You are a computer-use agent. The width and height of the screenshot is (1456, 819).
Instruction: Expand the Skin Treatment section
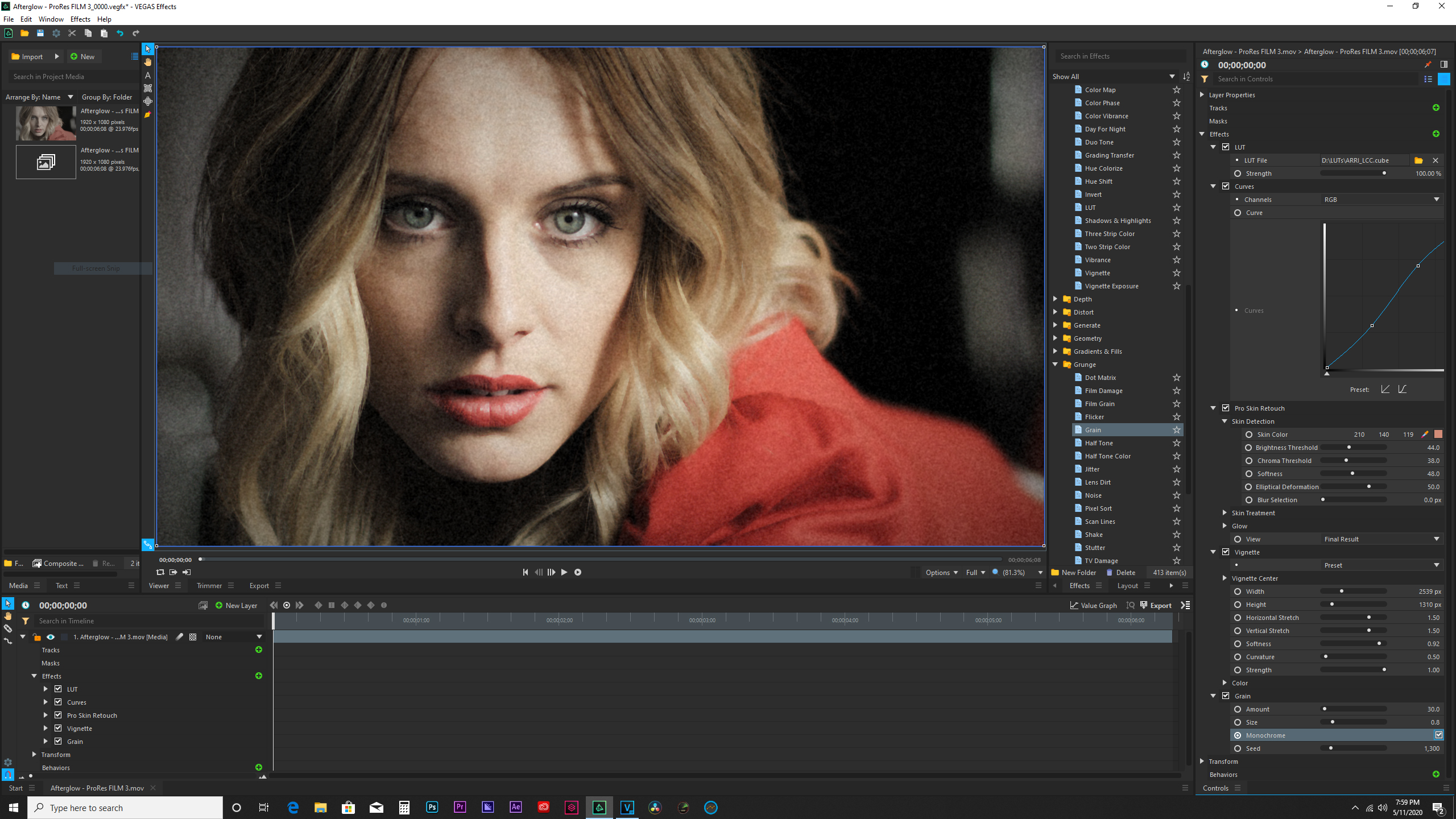pyautogui.click(x=1225, y=513)
